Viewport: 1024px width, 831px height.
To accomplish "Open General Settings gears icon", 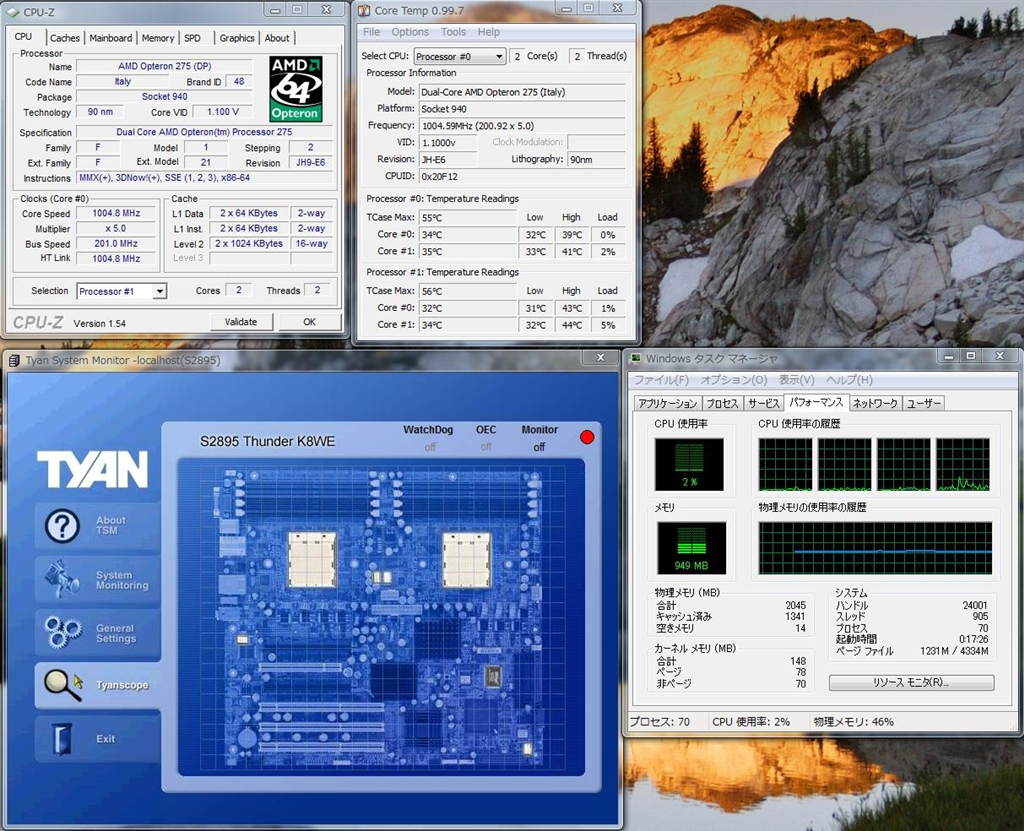I will pos(62,632).
